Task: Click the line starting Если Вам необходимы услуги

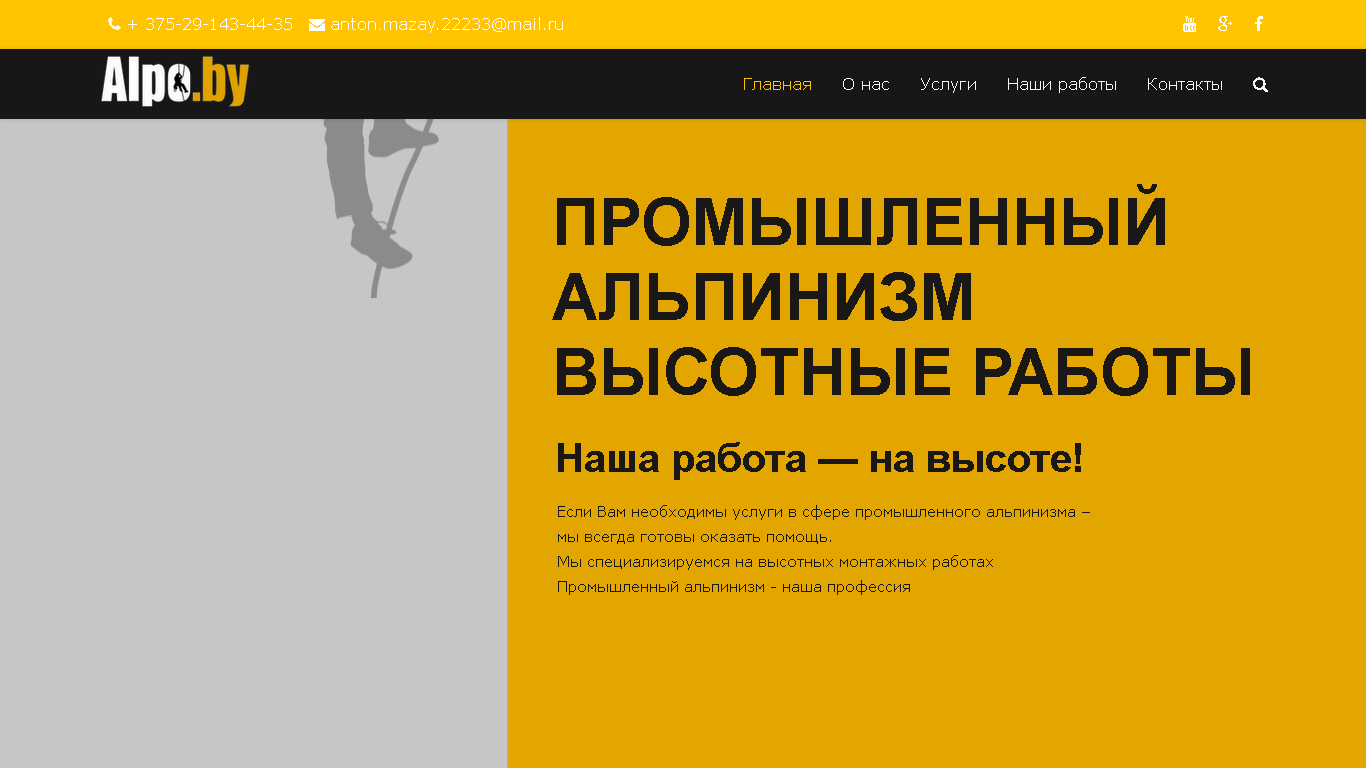Action: (823, 512)
